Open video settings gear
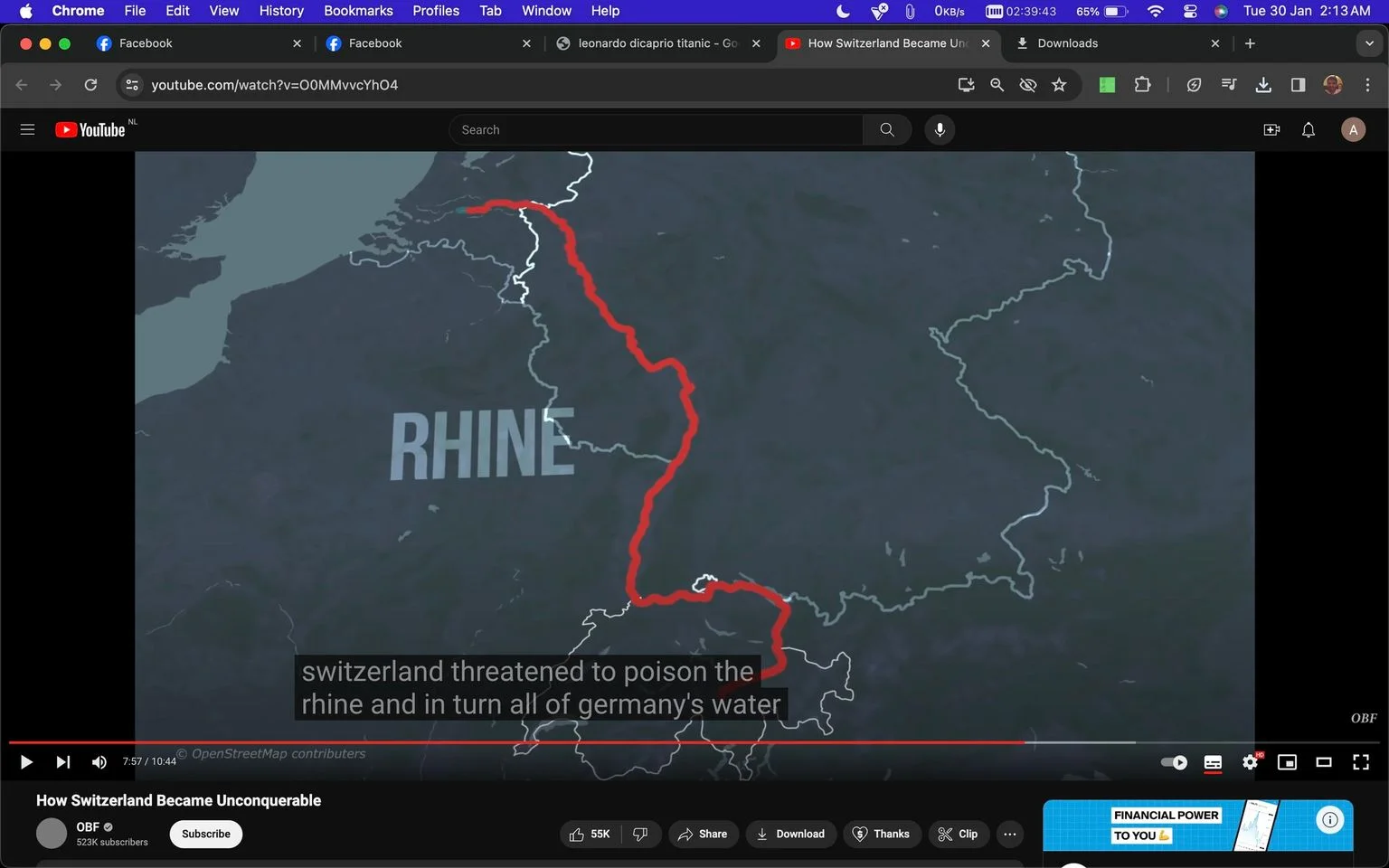Viewport: 1389px width, 868px height. (1251, 762)
